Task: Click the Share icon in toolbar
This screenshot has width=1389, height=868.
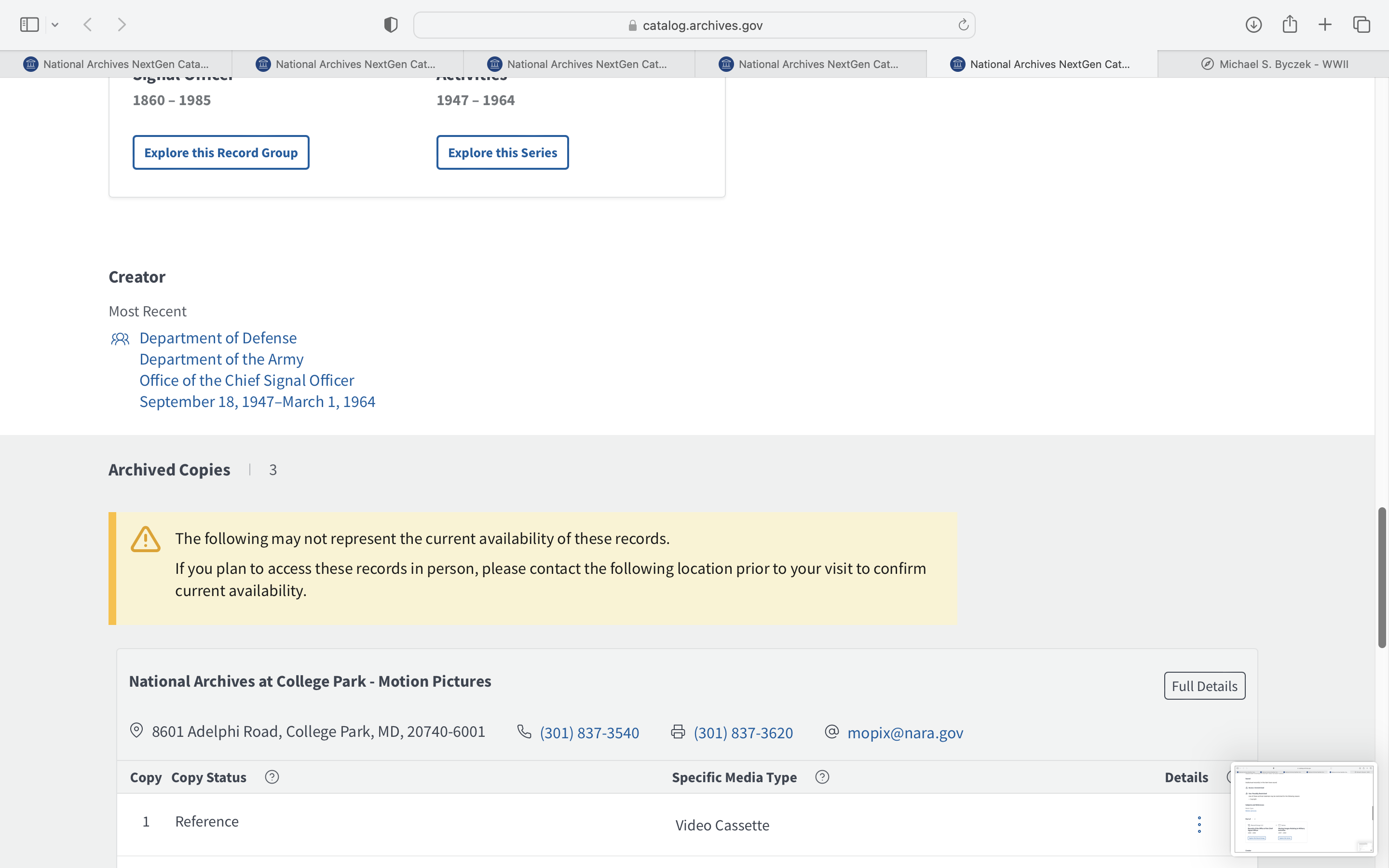Action: click(1290, 25)
